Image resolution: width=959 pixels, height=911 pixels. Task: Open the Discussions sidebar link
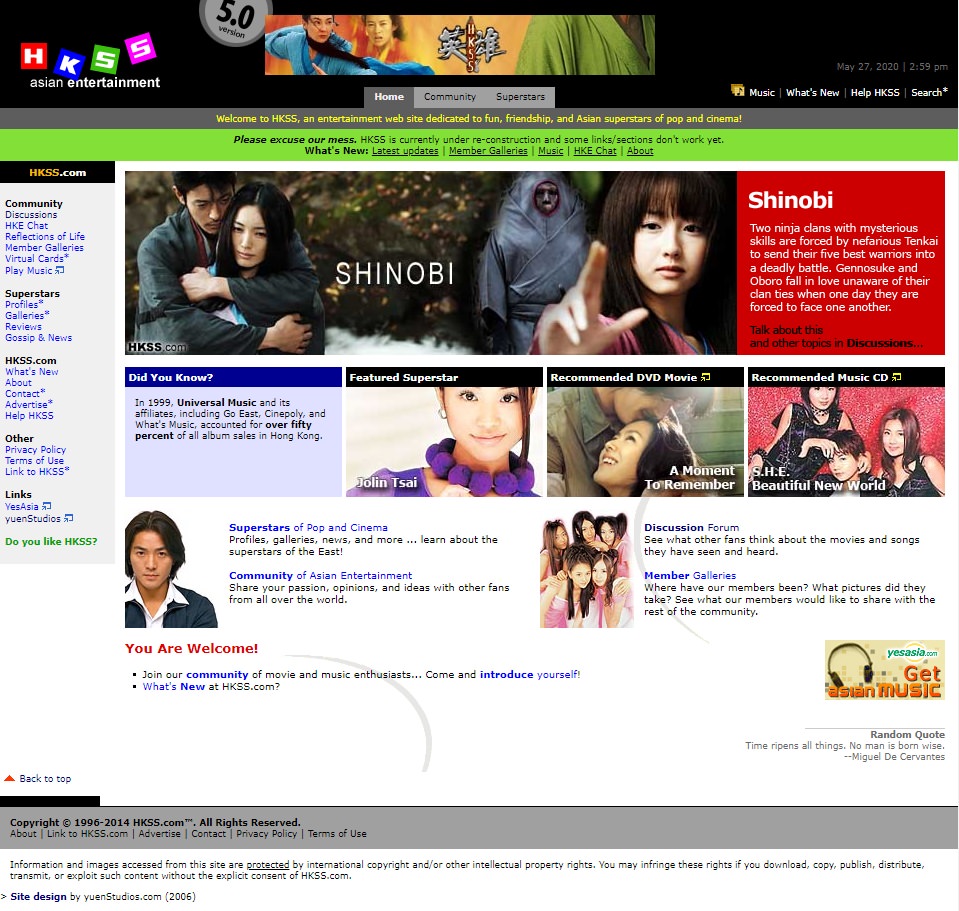click(x=31, y=215)
